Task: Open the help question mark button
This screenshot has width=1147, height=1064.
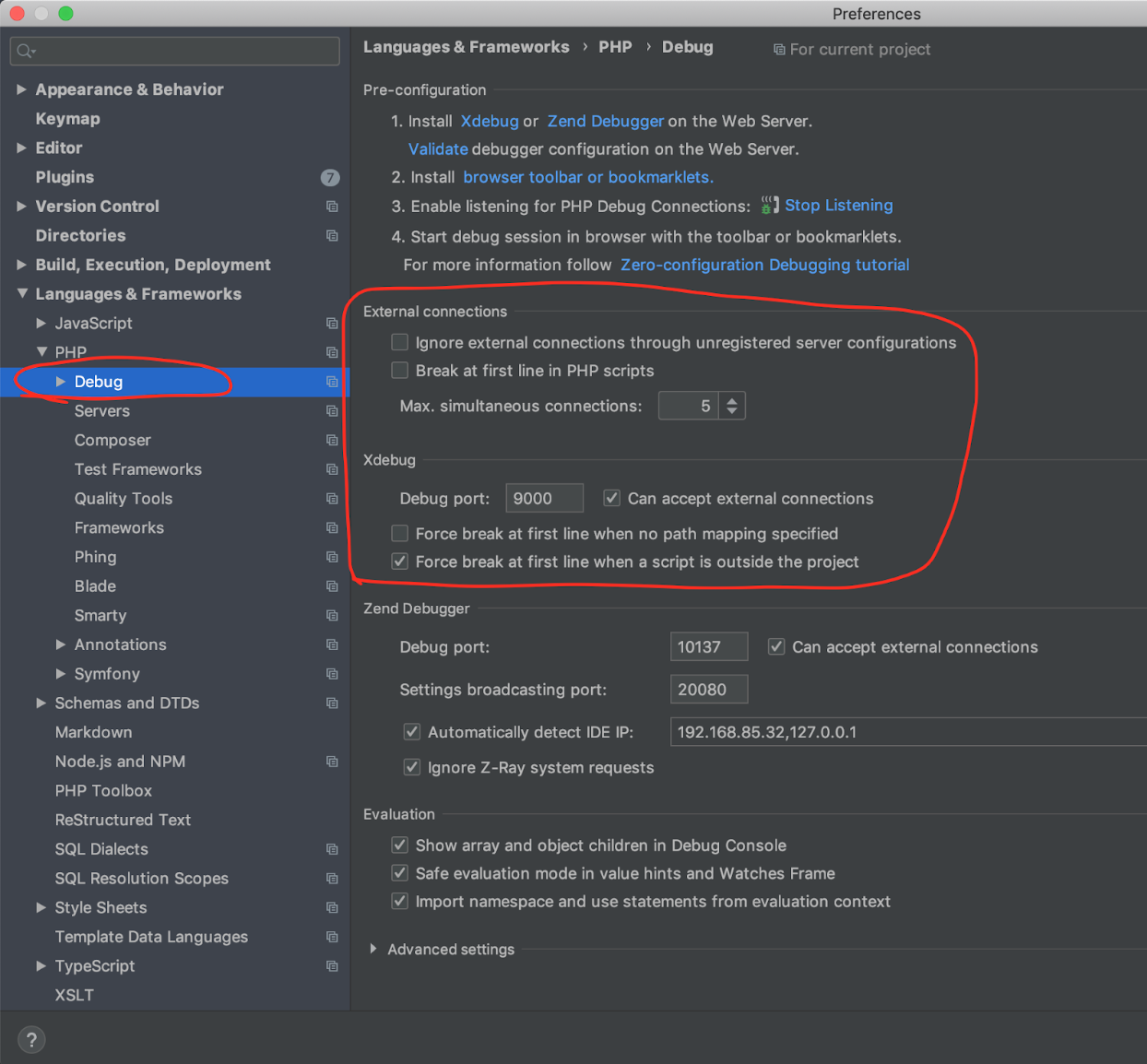Action: [x=31, y=1040]
